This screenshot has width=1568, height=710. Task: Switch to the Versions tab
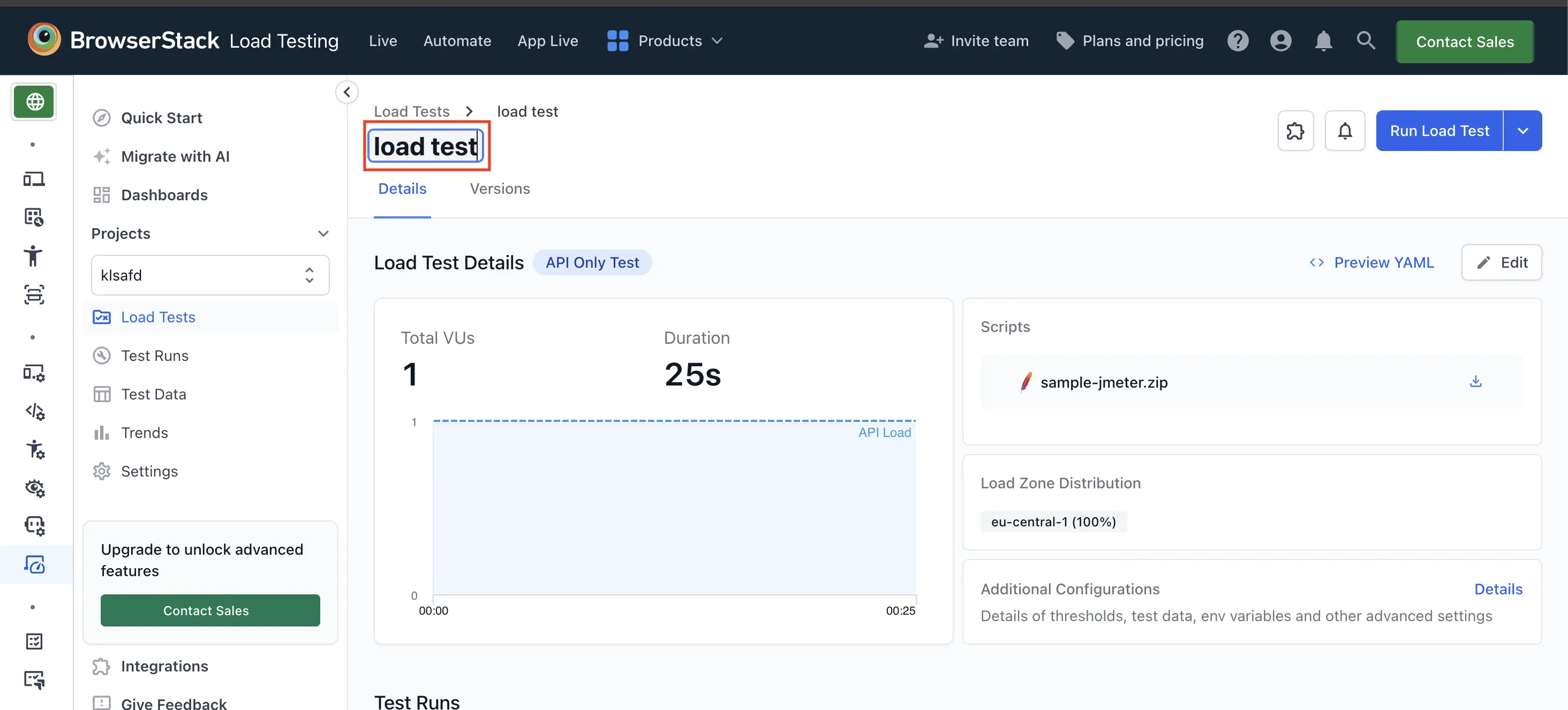coord(500,188)
